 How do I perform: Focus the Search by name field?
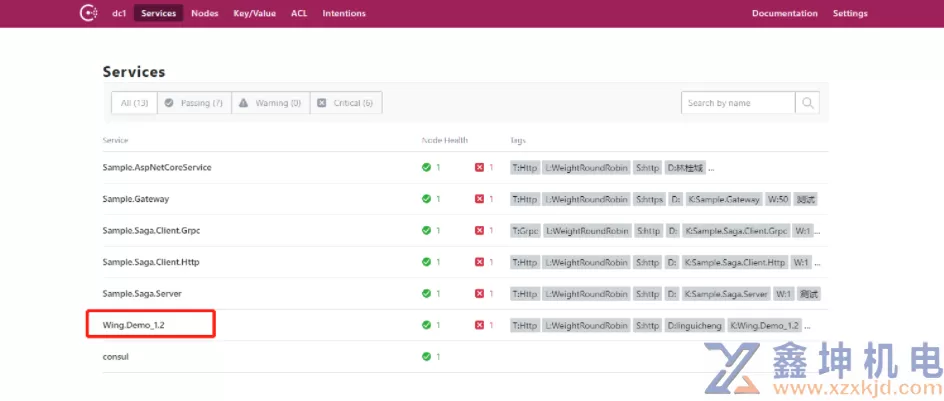(738, 103)
